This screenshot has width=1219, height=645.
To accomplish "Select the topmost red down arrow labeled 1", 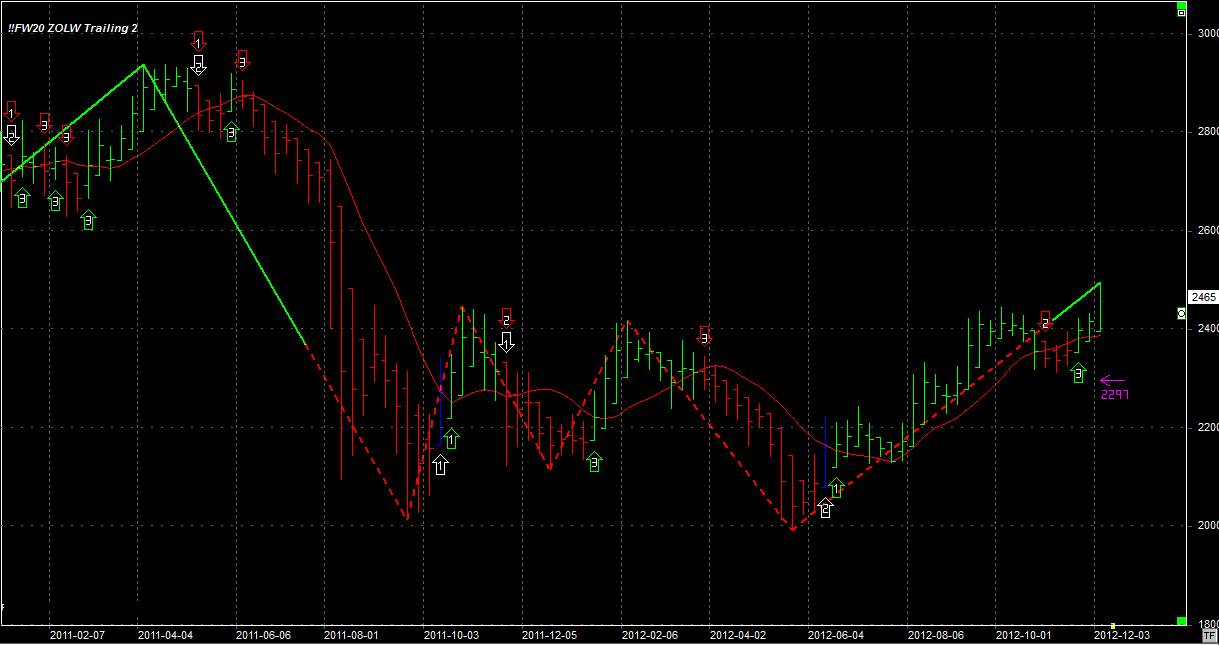I will click(x=198, y=41).
